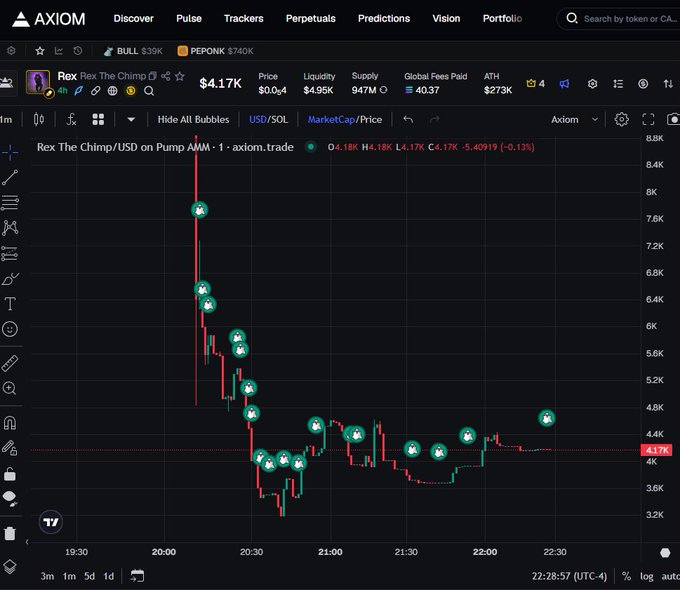Select the Text tool
The image size is (680, 590).
[x=10, y=304]
